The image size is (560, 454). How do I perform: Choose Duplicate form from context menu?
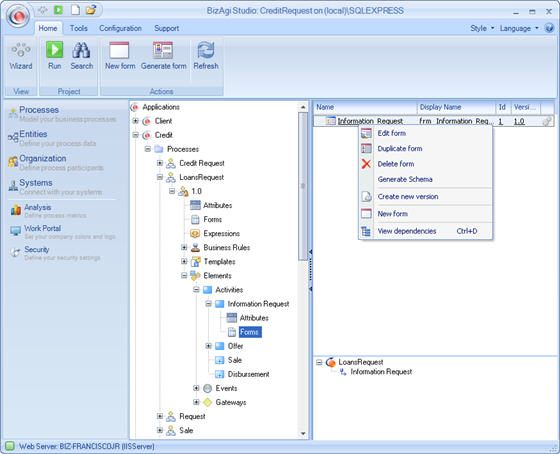pos(425,149)
